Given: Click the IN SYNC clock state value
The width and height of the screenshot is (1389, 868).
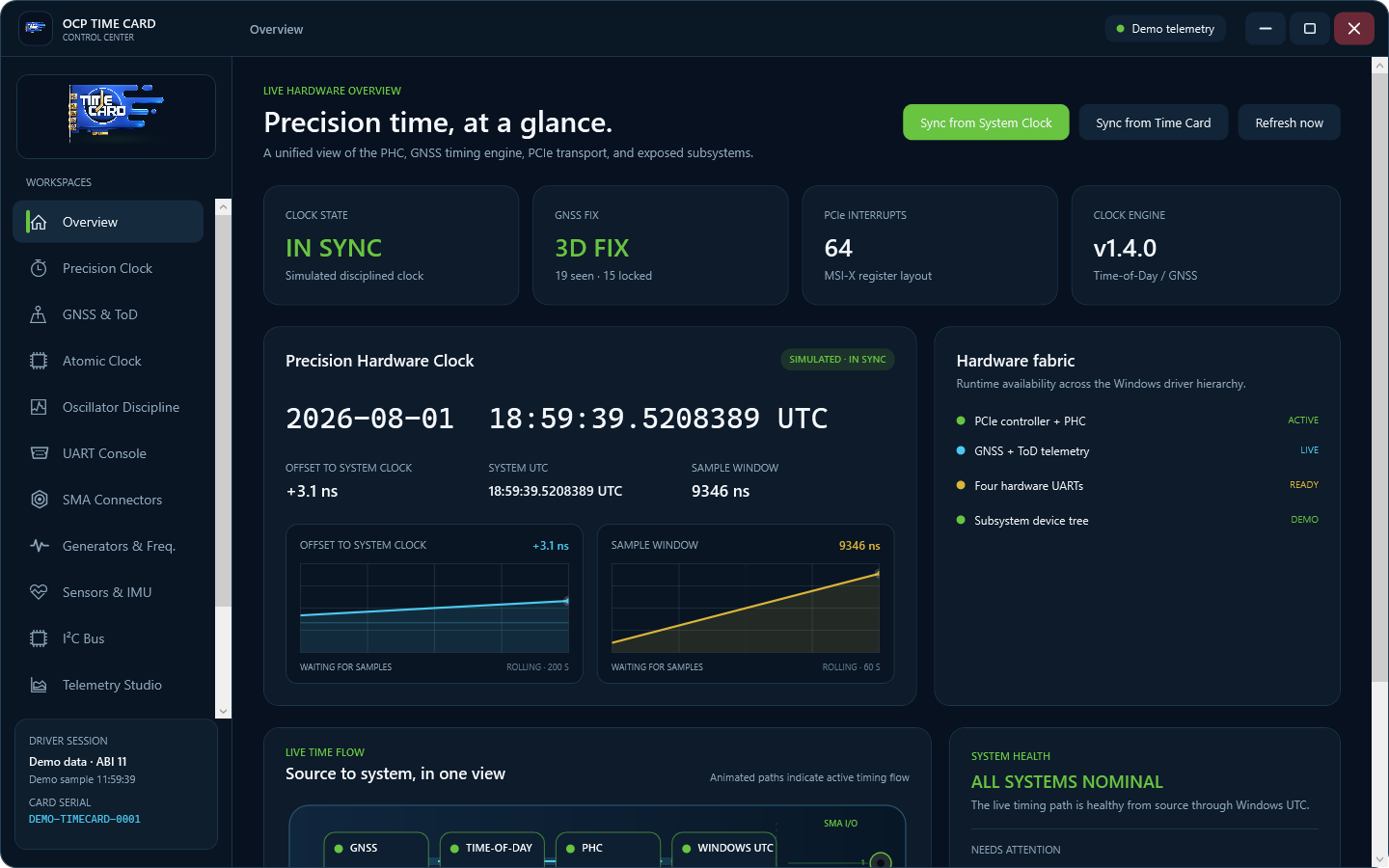Looking at the screenshot, I should [x=334, y=248].
